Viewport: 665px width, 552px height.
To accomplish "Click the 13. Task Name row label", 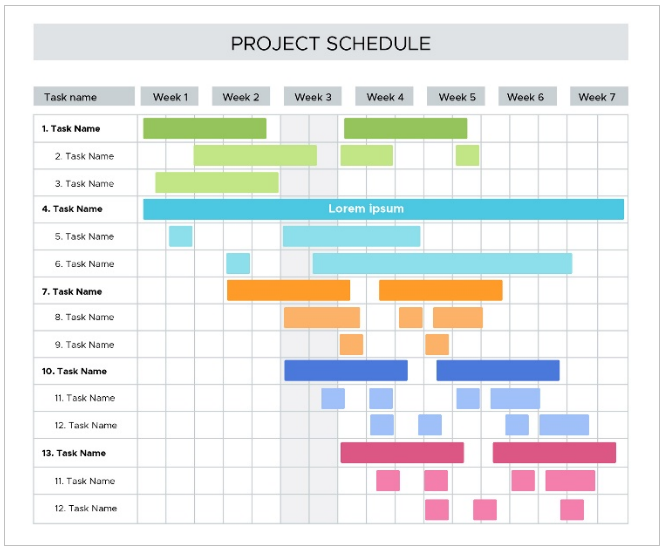I will 74,453.
